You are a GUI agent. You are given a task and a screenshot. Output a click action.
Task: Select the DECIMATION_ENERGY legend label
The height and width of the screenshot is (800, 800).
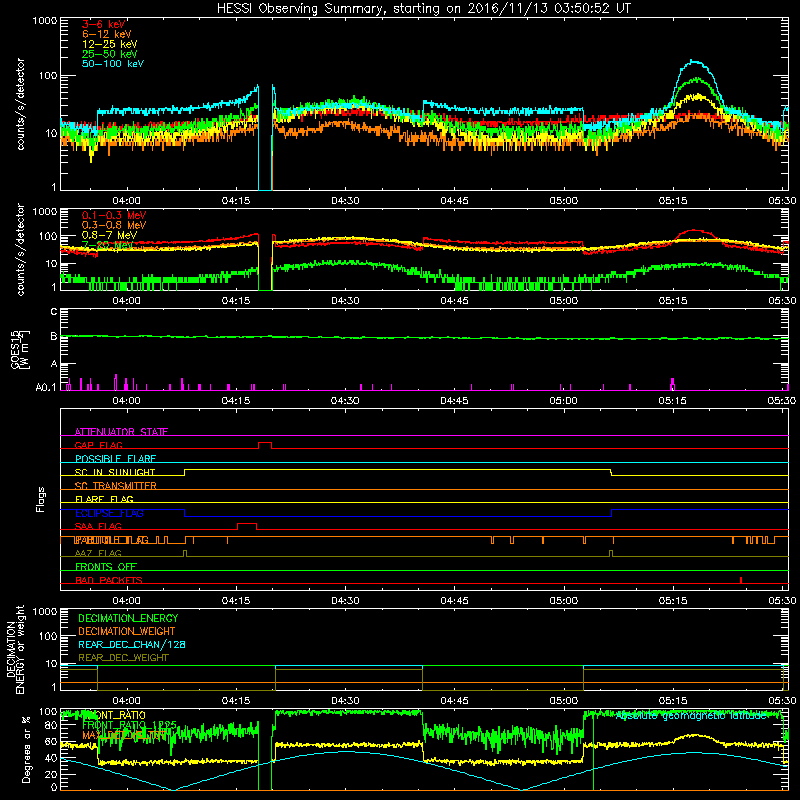(128, 618)
